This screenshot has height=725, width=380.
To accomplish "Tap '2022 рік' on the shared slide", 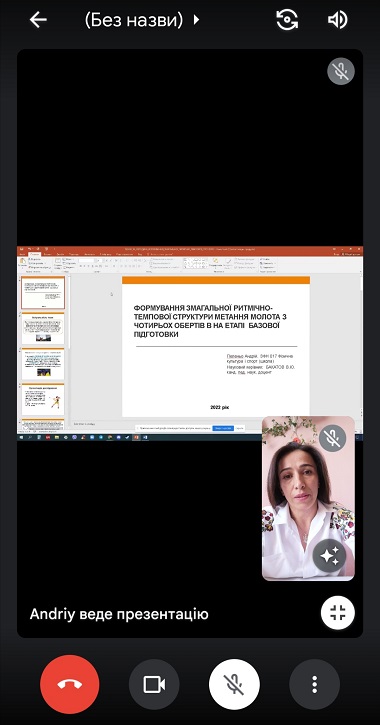I will [220, 407].
